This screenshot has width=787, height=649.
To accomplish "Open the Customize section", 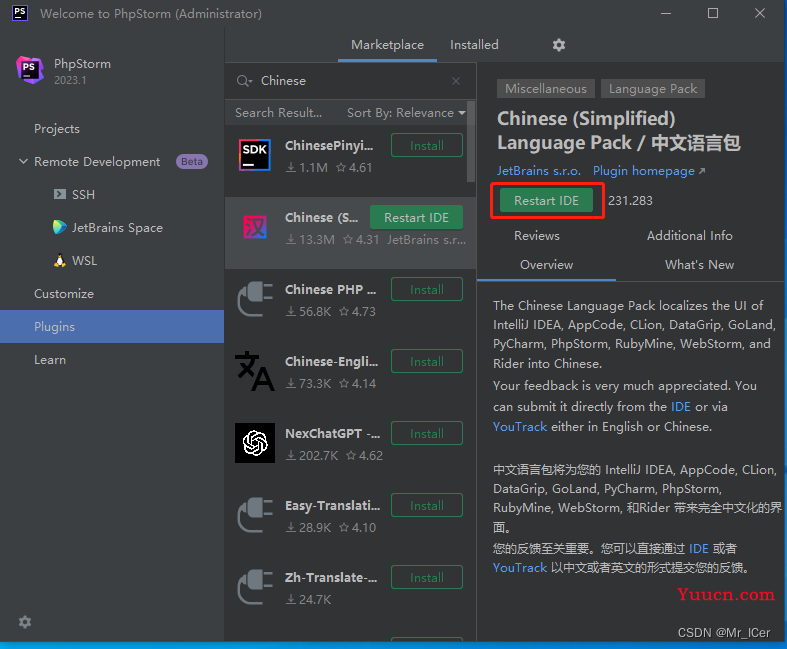I will tap(64, 294).
